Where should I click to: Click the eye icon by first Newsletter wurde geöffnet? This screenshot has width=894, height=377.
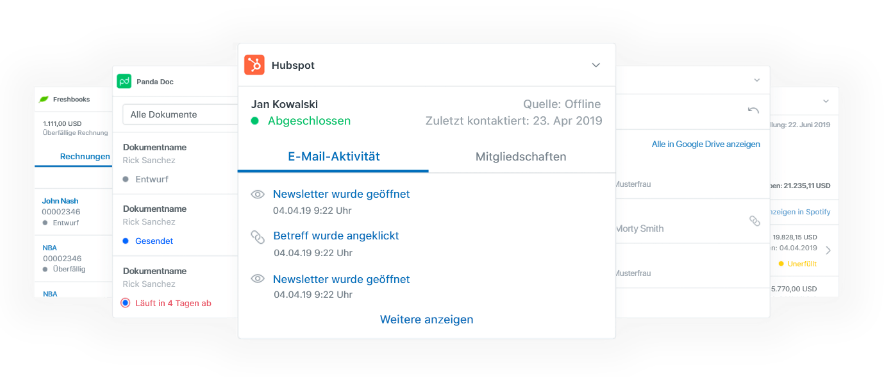pos(258,194)
